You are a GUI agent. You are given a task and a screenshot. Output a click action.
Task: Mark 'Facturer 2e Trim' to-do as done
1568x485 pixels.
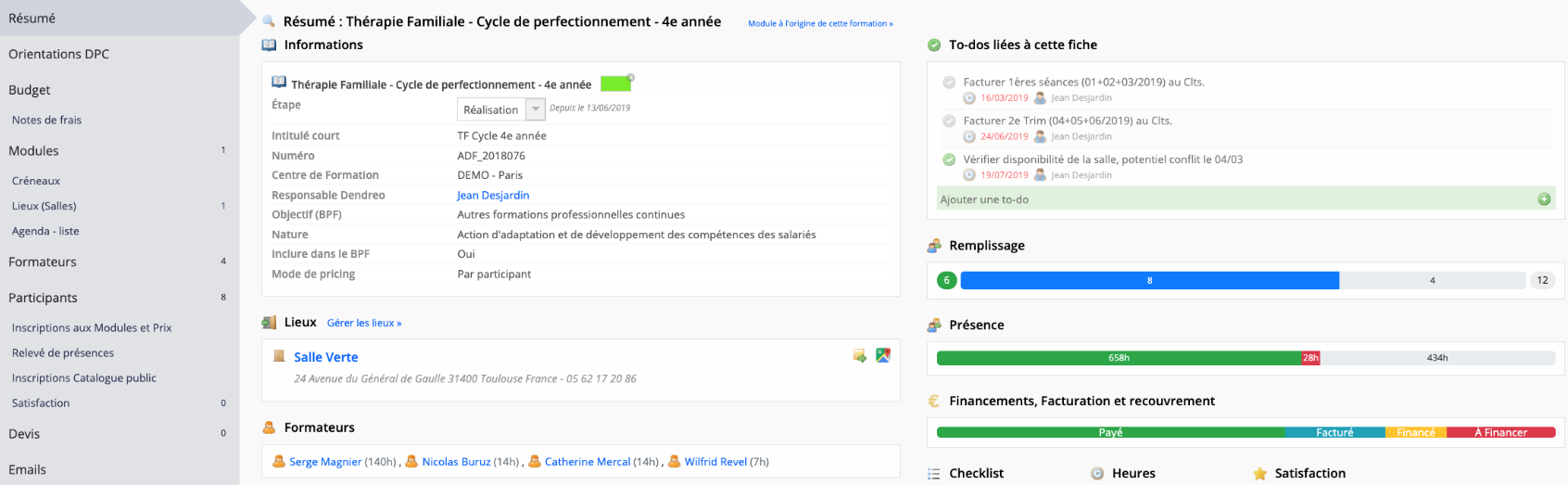point(949,121)
